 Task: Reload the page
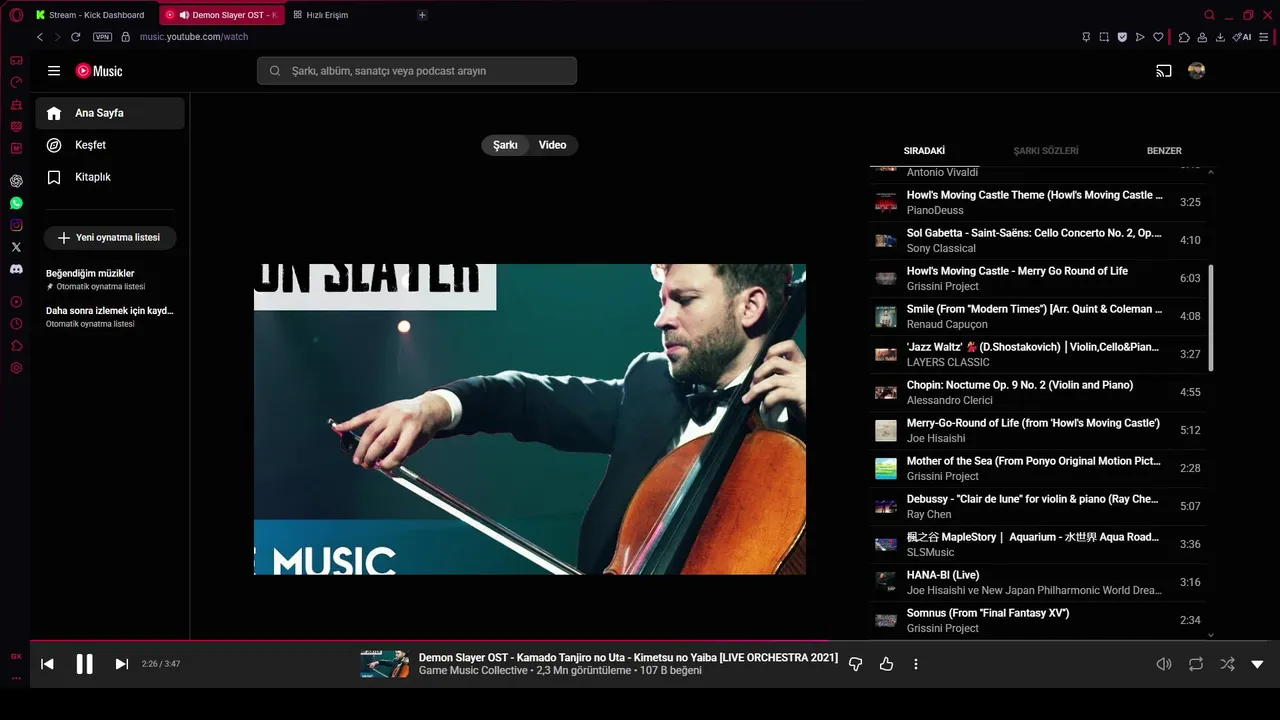tap(75, 37)
